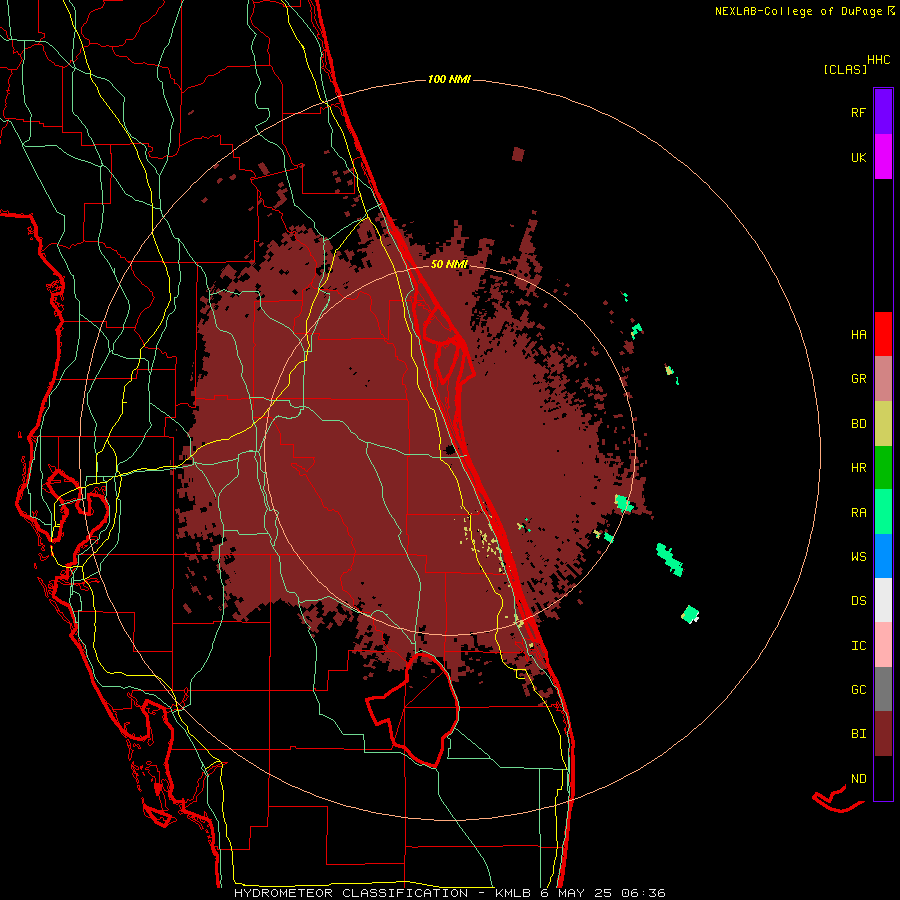Click the ND legend label
This screenshot has height=900, width=900.
pyautogui.click(x=858, y=778)
